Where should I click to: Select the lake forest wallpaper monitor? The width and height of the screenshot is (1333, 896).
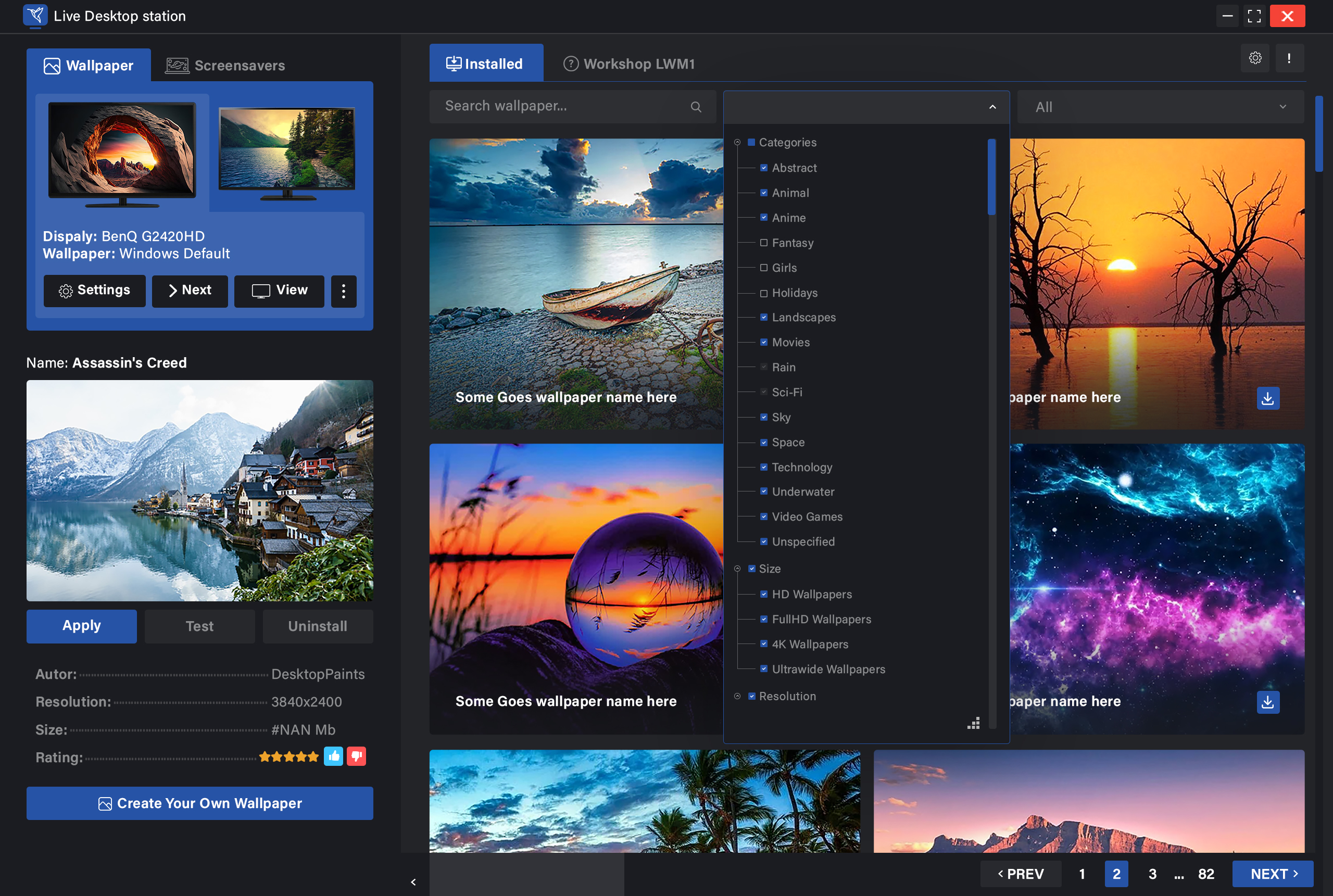(x=287, y=153)
